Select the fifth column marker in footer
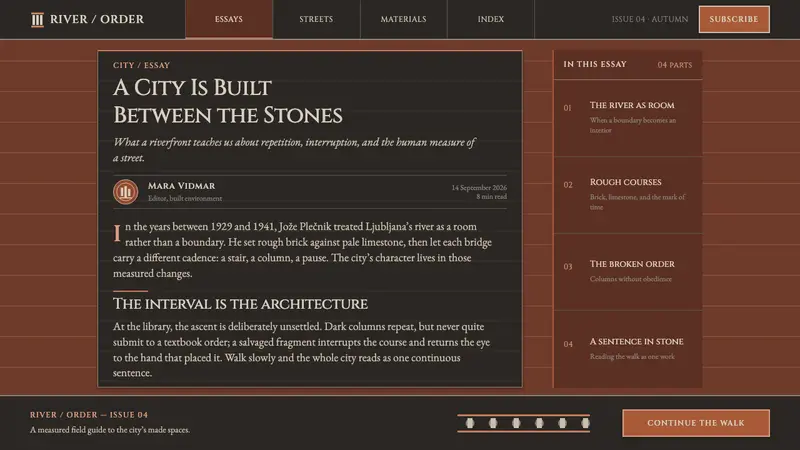800x450 pixels. pyautogui.click(x=562, y=423)
